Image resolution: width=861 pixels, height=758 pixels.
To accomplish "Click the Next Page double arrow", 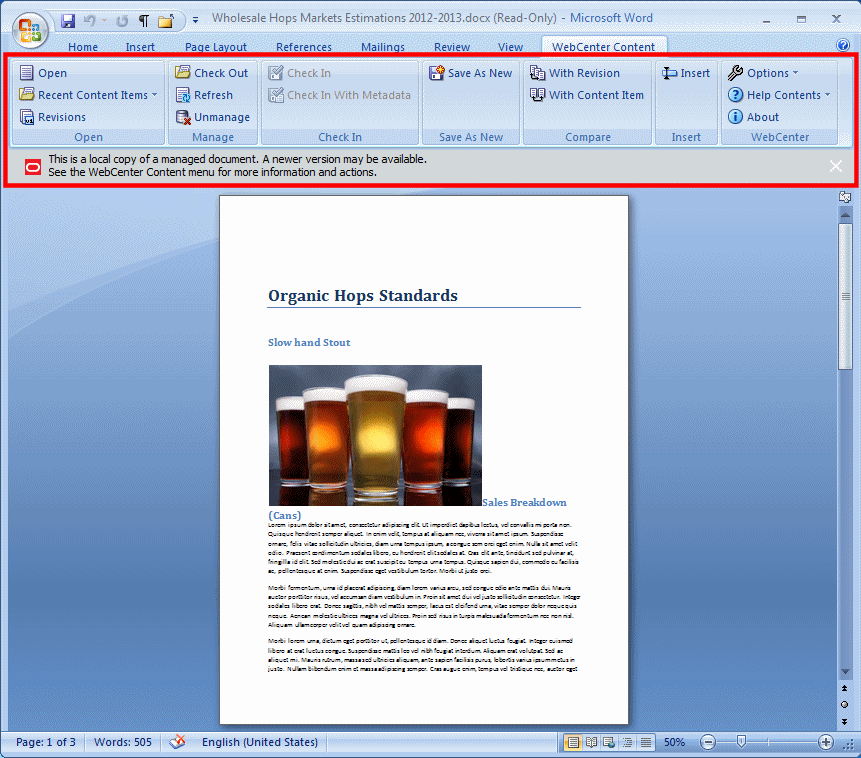I will tap(845, 721).
